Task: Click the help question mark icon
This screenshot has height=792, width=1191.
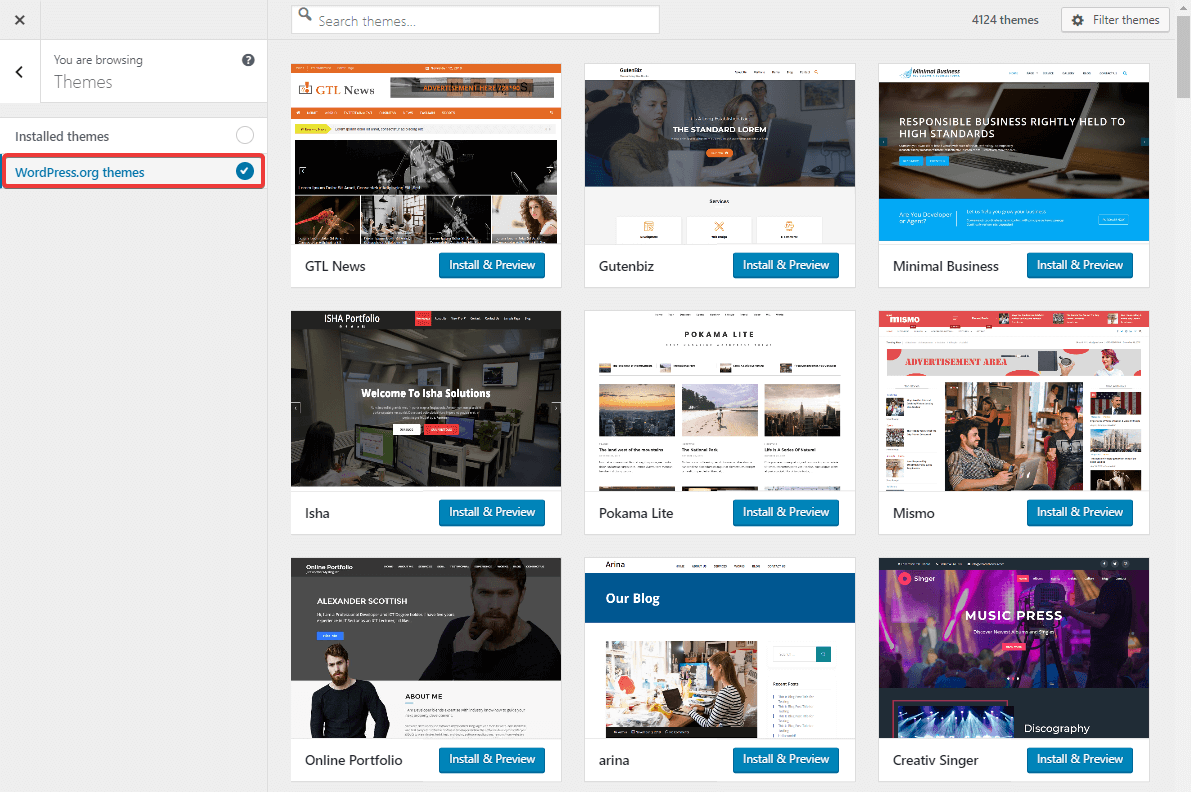Action: click(248, 60)
